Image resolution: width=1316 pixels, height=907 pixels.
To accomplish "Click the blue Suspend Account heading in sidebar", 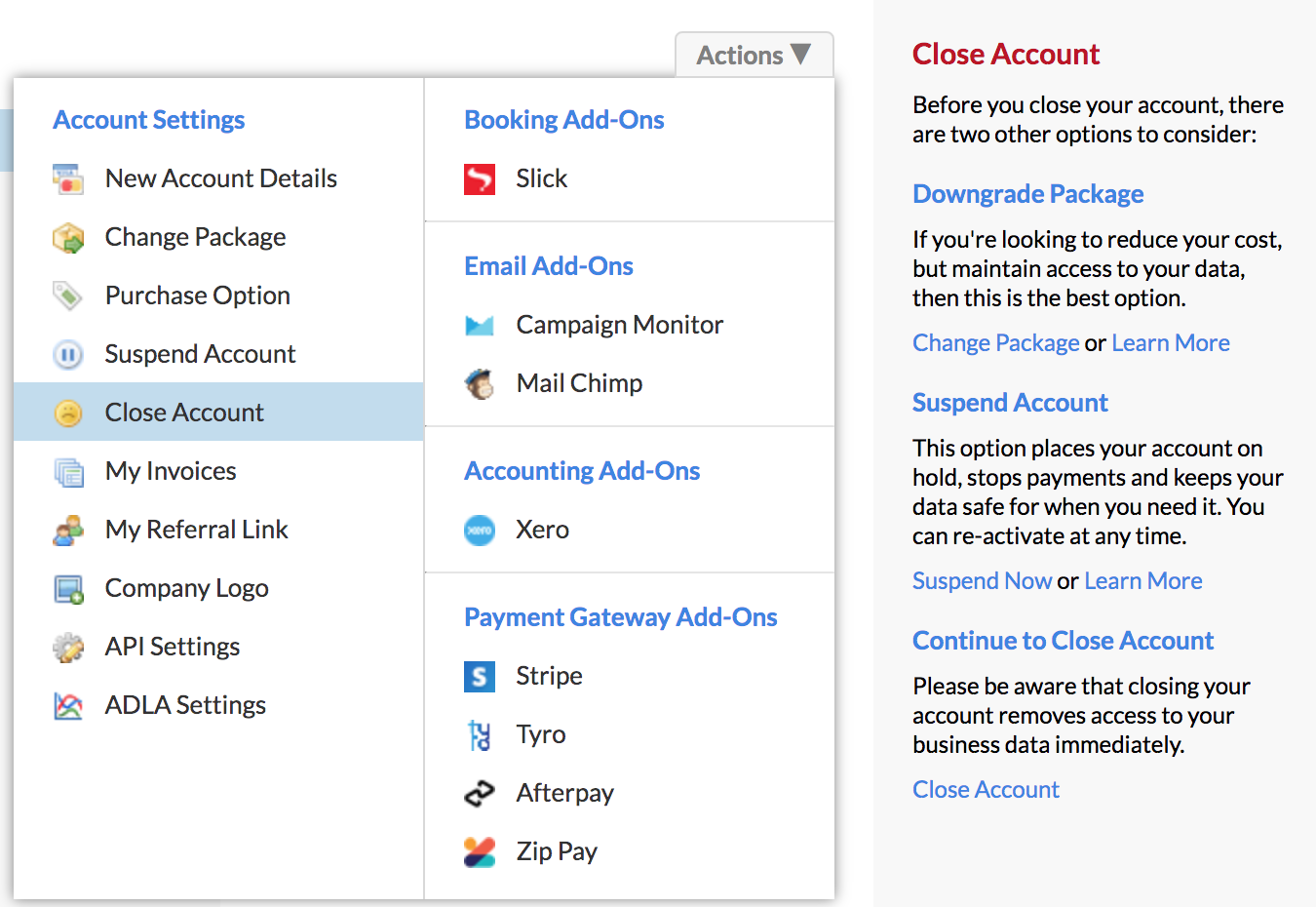I will 1010,403.
